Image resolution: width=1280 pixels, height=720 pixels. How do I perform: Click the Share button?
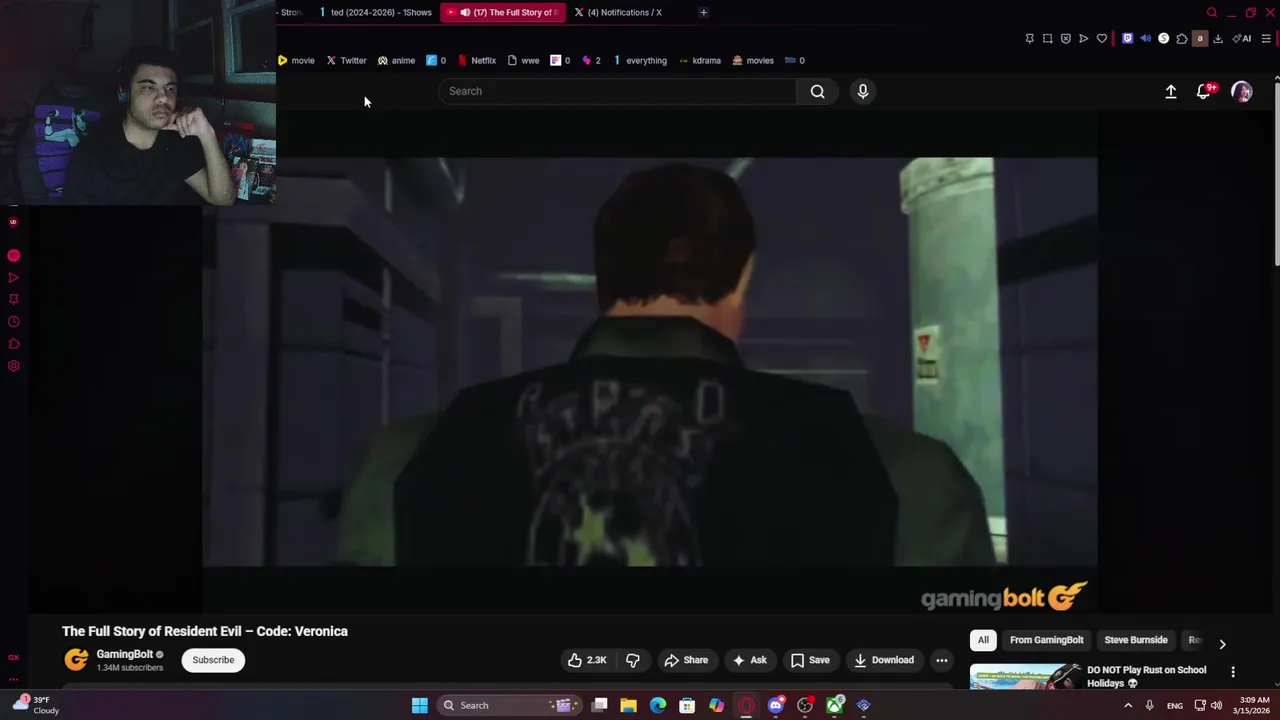tap(686, 660)
